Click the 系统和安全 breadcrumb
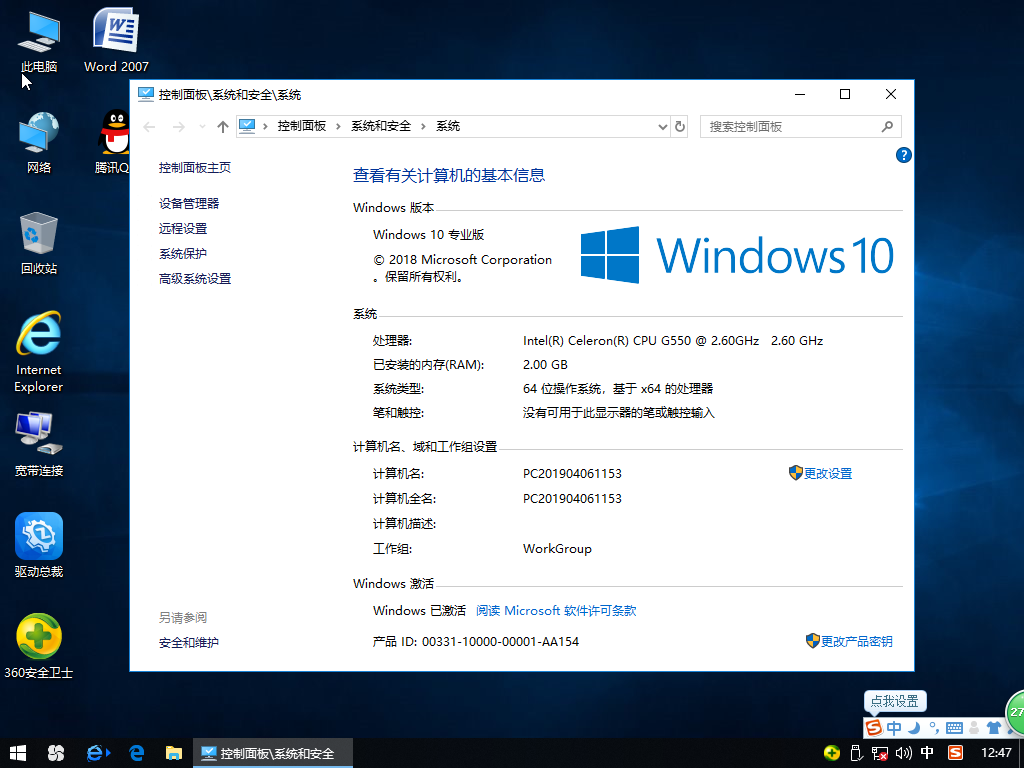 click(381, 126)
